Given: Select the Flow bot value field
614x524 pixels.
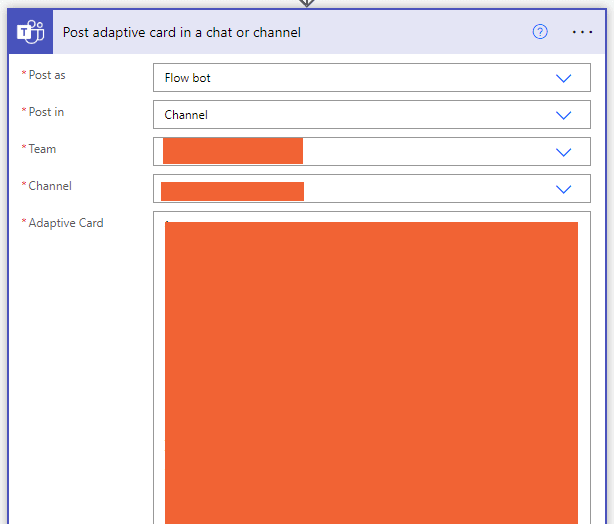Looking at the screenshot, I should 372,78.
